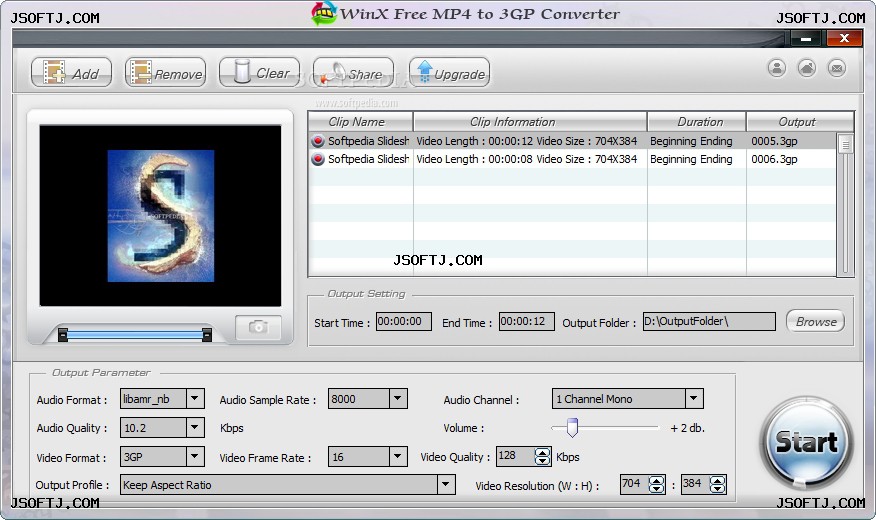Click the video height 384 spinner
Image resolution: width=876 pixels, height=520 pixels.
tap(718, 484)
